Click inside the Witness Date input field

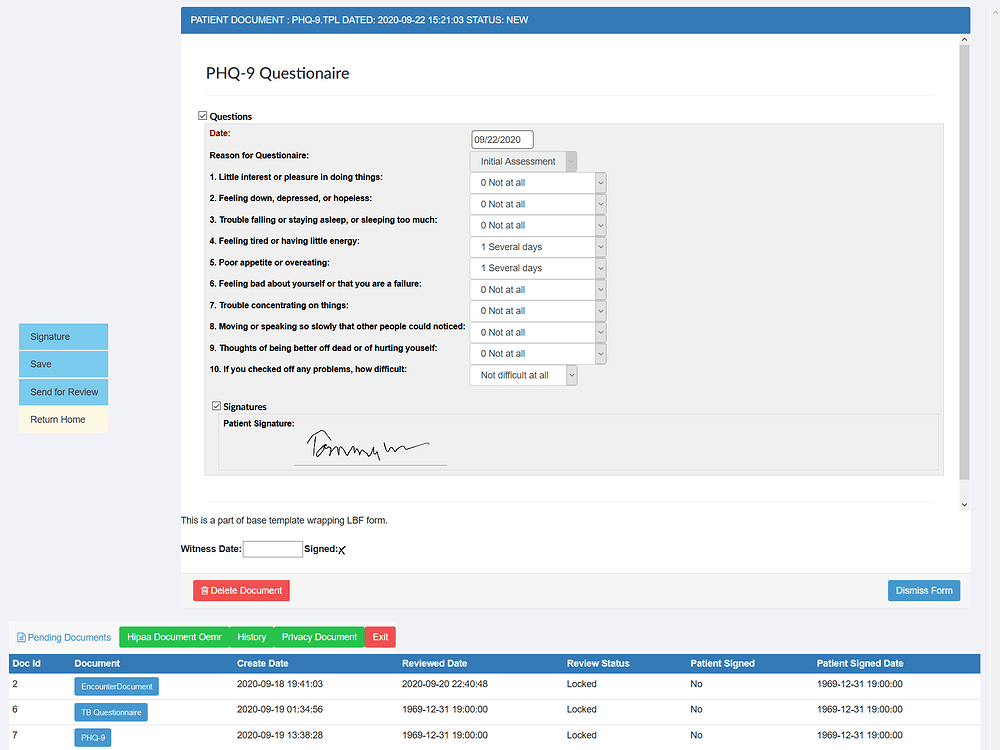pyautogui.click(x=273, y=549)
